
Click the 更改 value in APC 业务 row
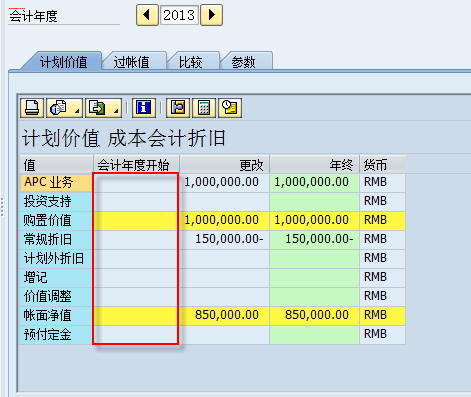225,182
